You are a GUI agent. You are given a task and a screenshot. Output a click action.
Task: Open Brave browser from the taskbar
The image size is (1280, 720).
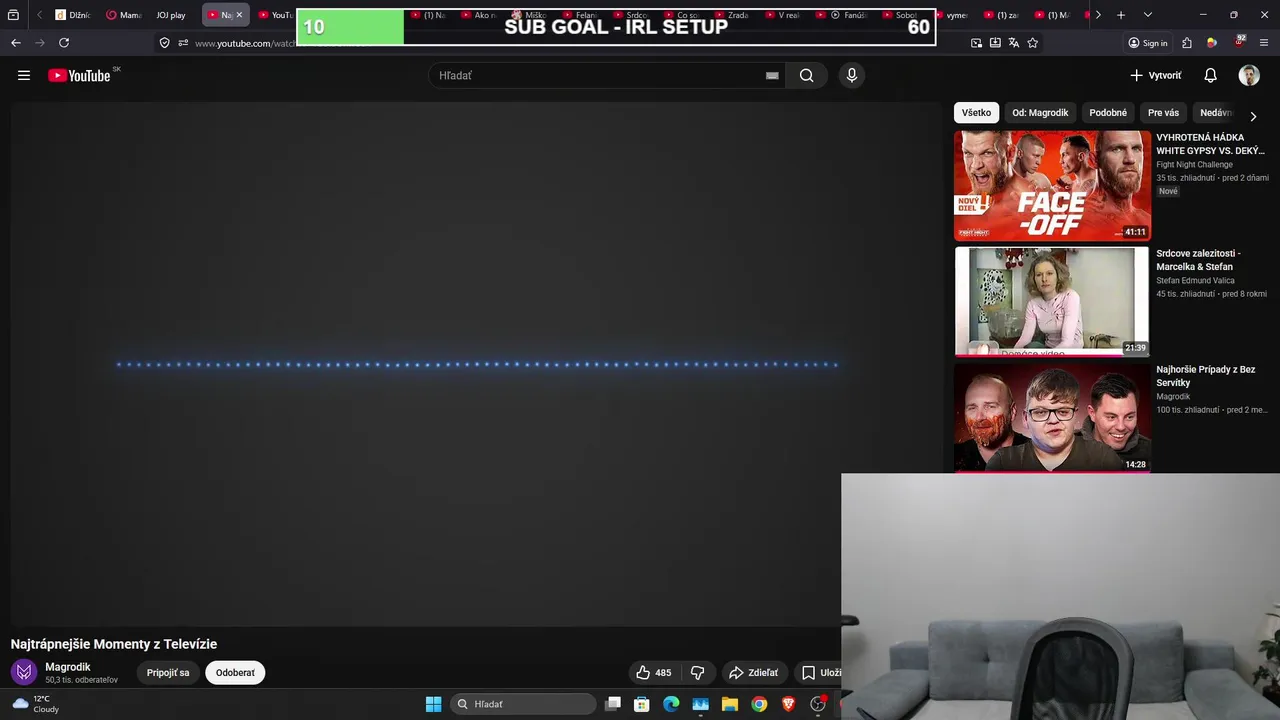788,704
